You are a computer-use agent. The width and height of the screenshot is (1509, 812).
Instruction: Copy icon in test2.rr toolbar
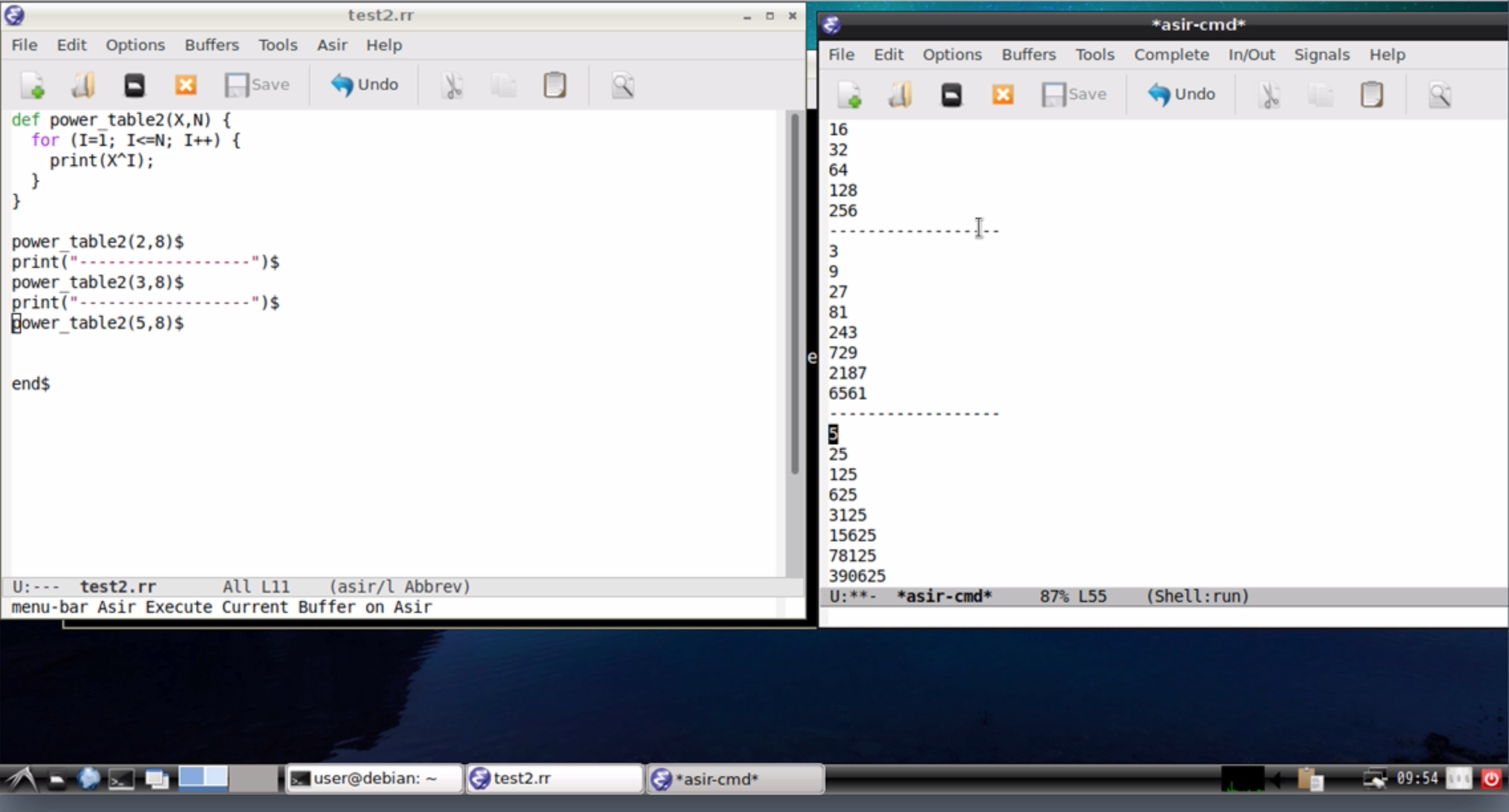504,85
